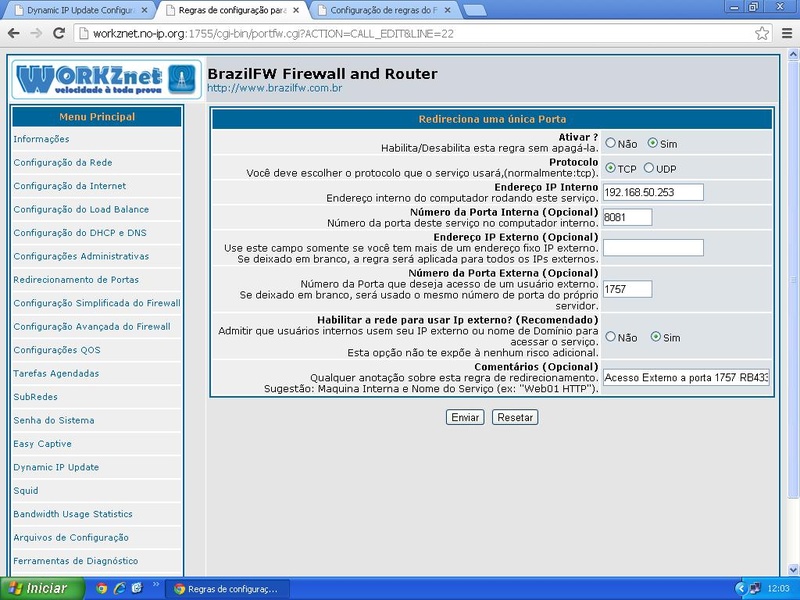
Task: Click Número da Porta Interna field
Action: coord(628,217)
